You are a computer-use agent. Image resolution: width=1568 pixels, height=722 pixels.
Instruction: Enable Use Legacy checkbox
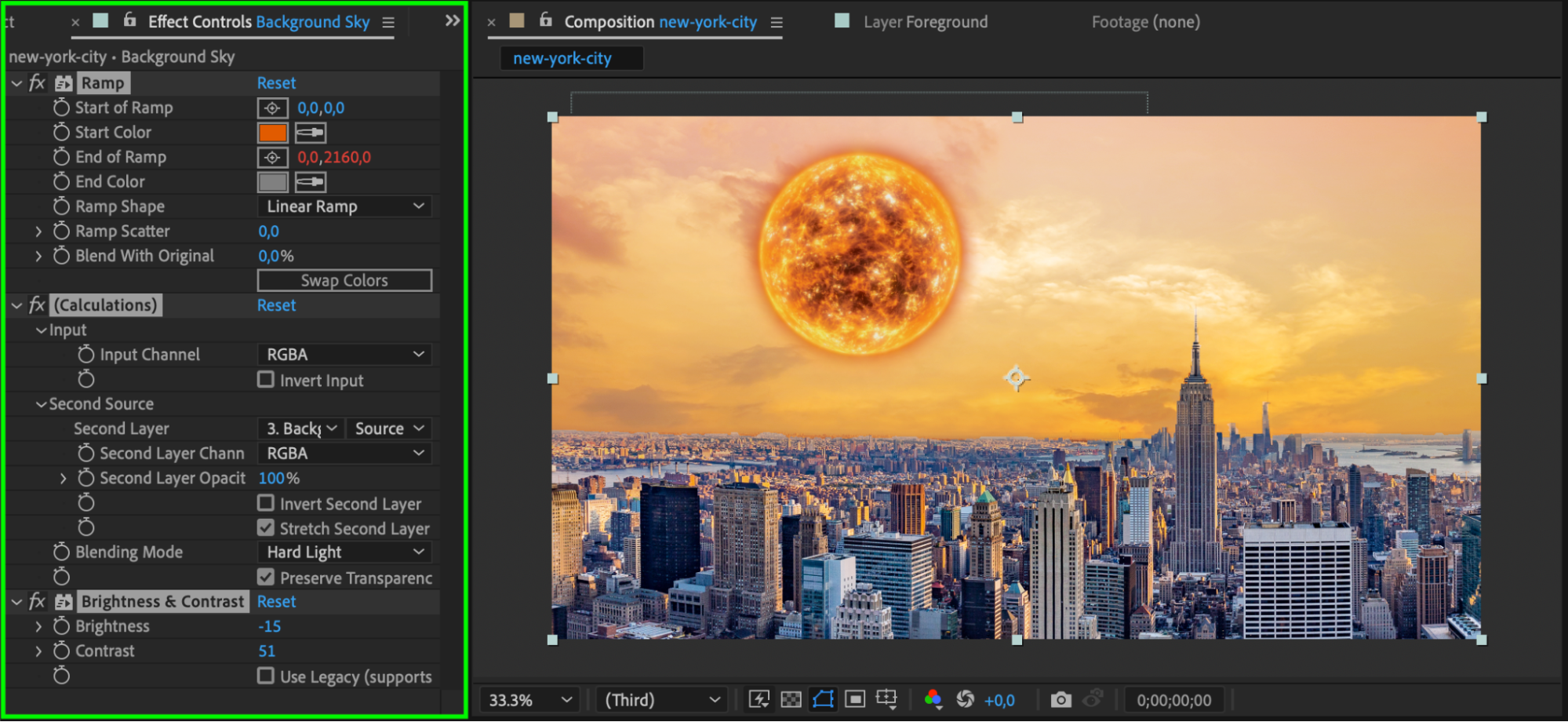[266, 676]
